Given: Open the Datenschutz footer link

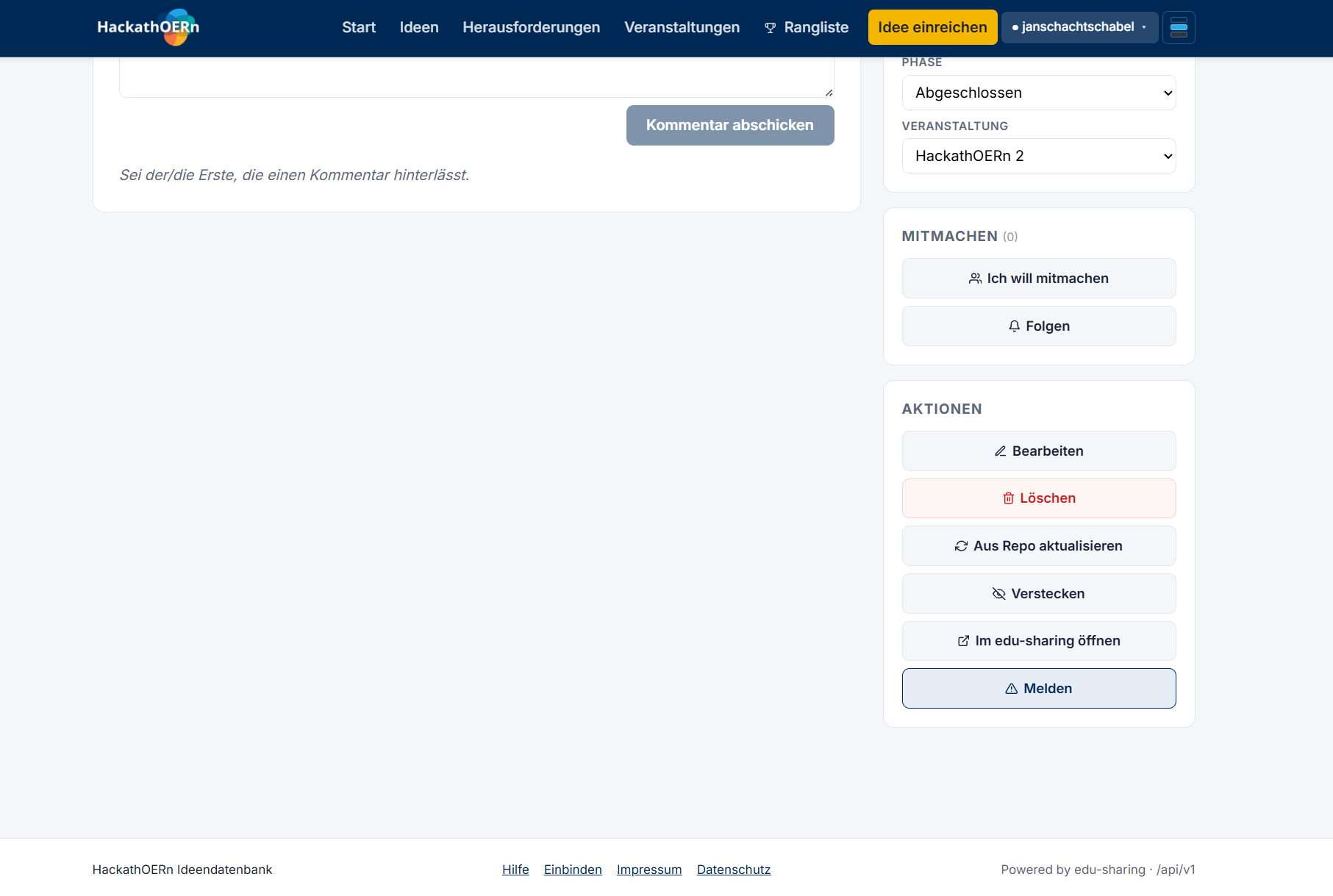Looking at the screenshot, I should pyautogui.click(x=734, y=870).
